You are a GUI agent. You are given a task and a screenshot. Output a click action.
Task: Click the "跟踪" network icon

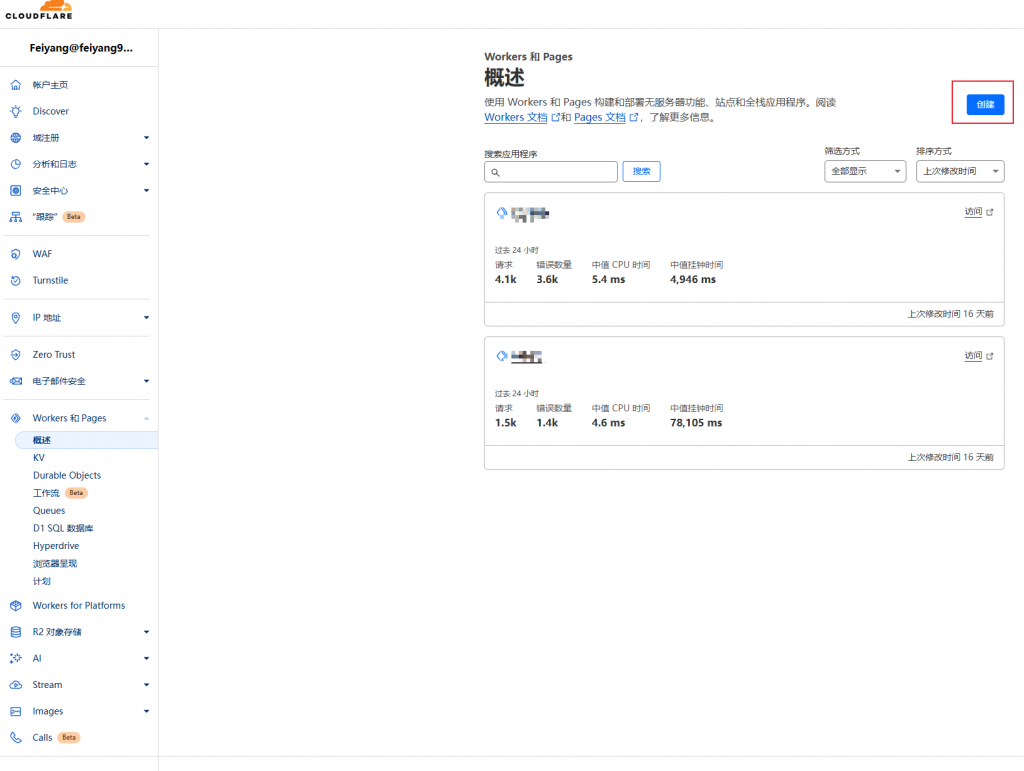[x=16, y=217]
